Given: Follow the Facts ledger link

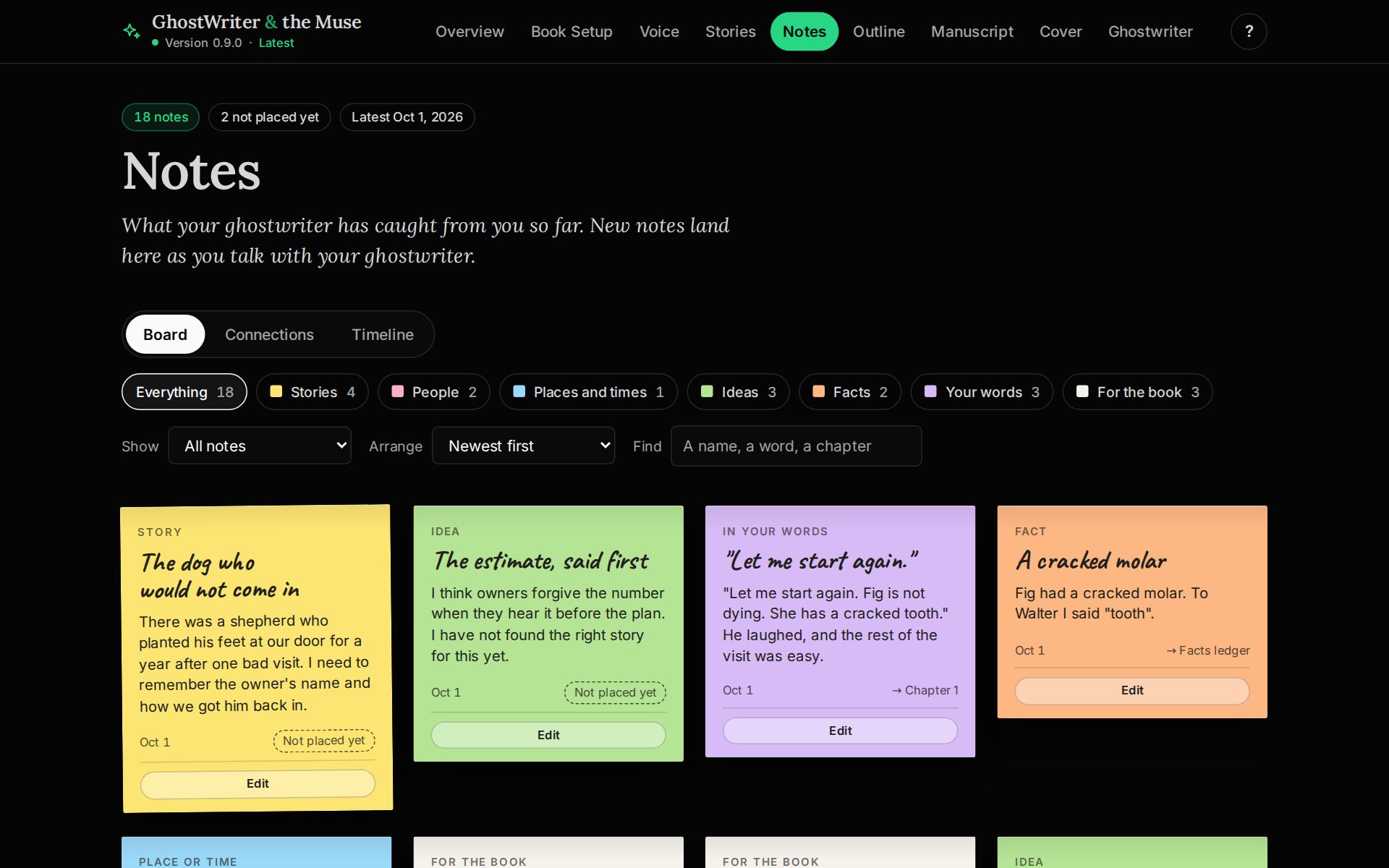Looking at the screenshot, I should click(x=1208, y=650).
